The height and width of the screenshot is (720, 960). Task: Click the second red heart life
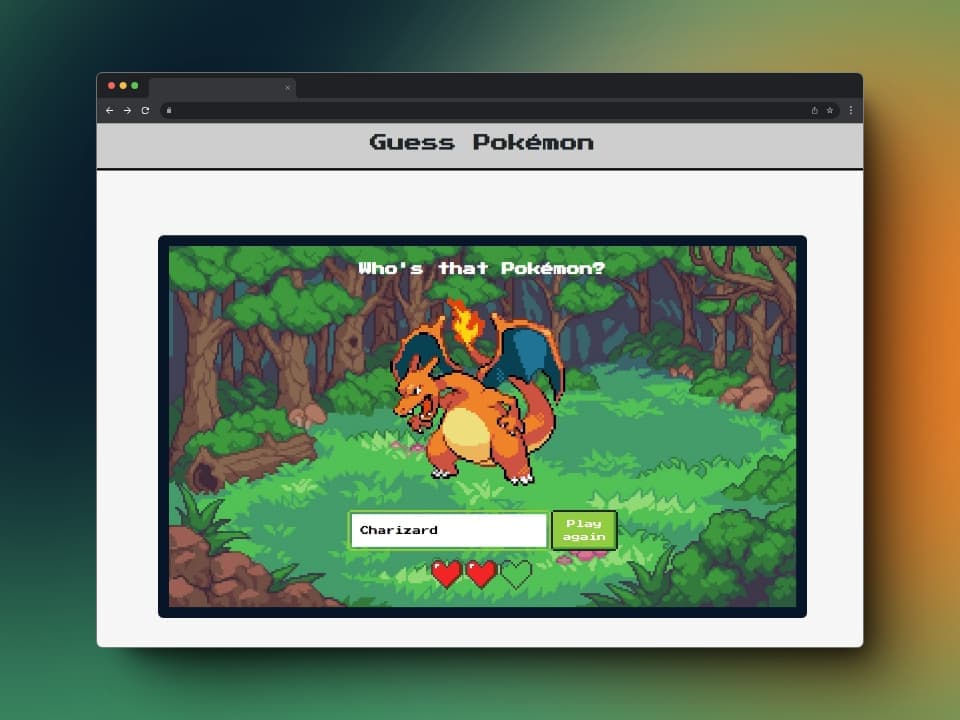[481, 574]
